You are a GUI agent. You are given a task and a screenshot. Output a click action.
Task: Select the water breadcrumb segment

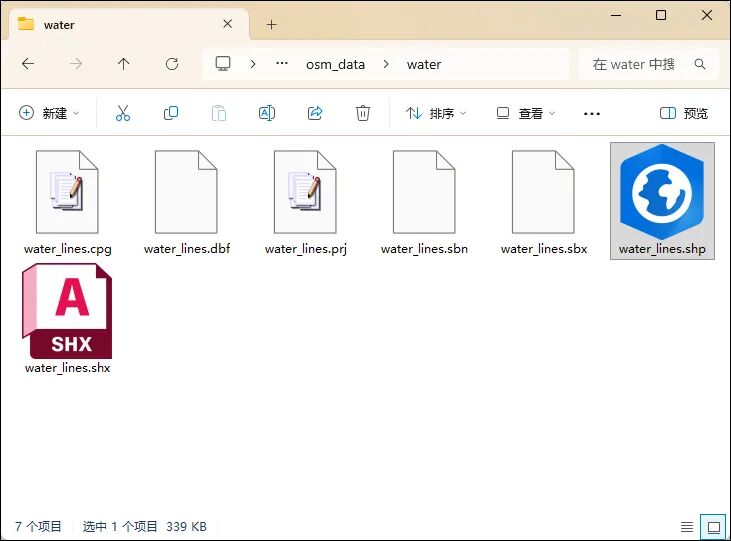click(424, 64)
